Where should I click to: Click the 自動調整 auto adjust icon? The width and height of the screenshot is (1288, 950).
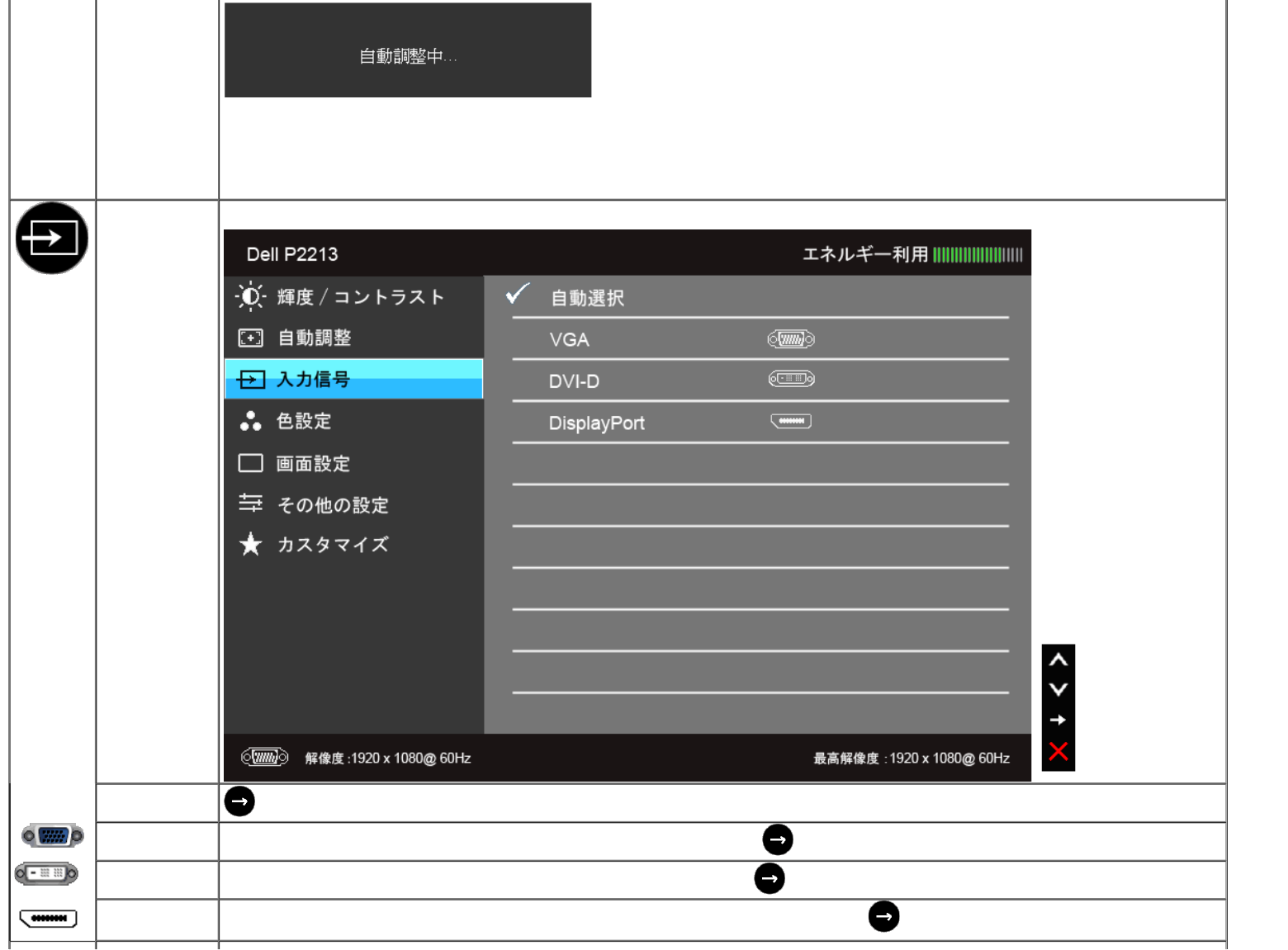(250, 338)
